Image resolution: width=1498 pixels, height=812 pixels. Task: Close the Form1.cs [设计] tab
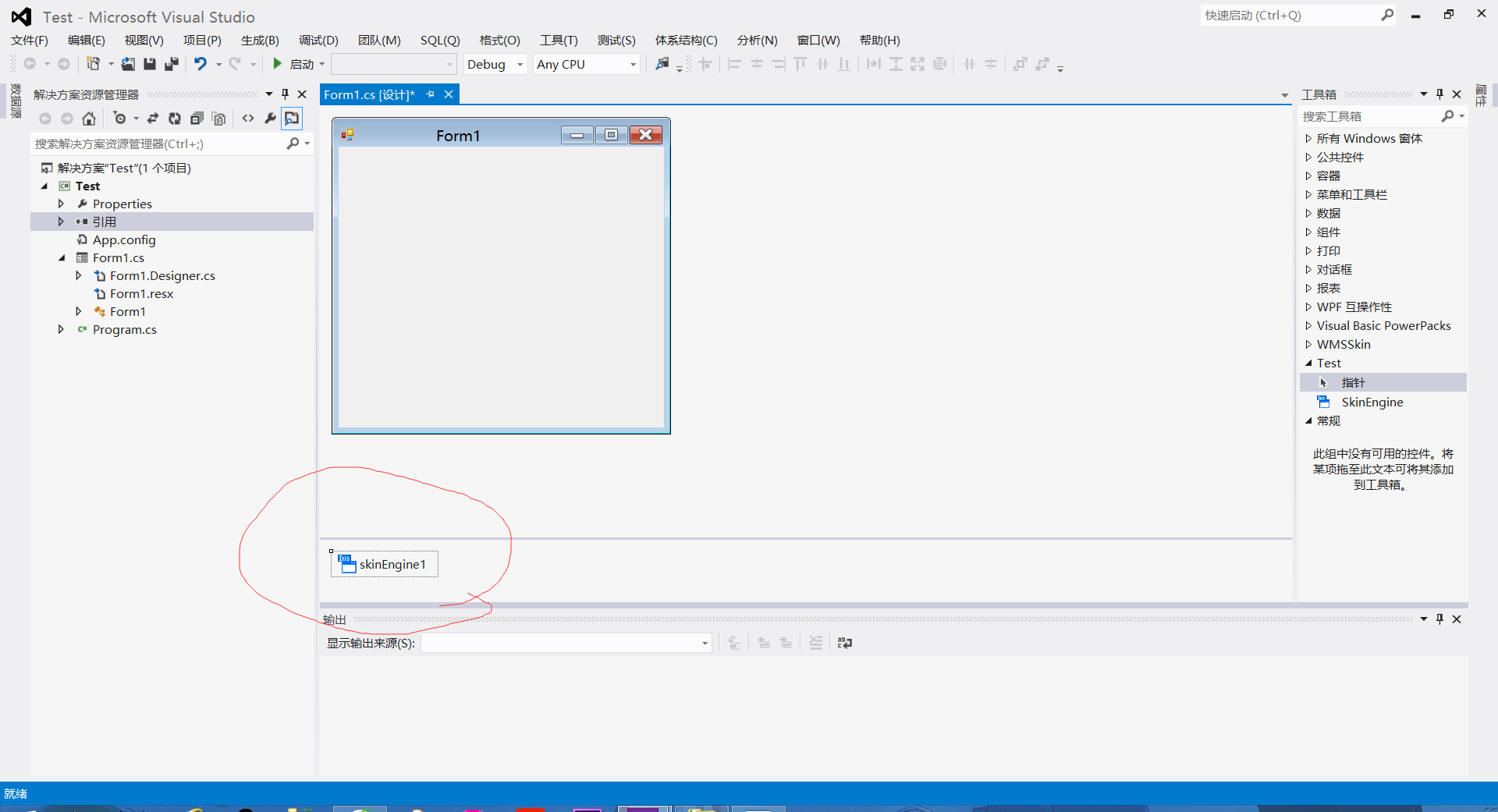pos(449,94)
